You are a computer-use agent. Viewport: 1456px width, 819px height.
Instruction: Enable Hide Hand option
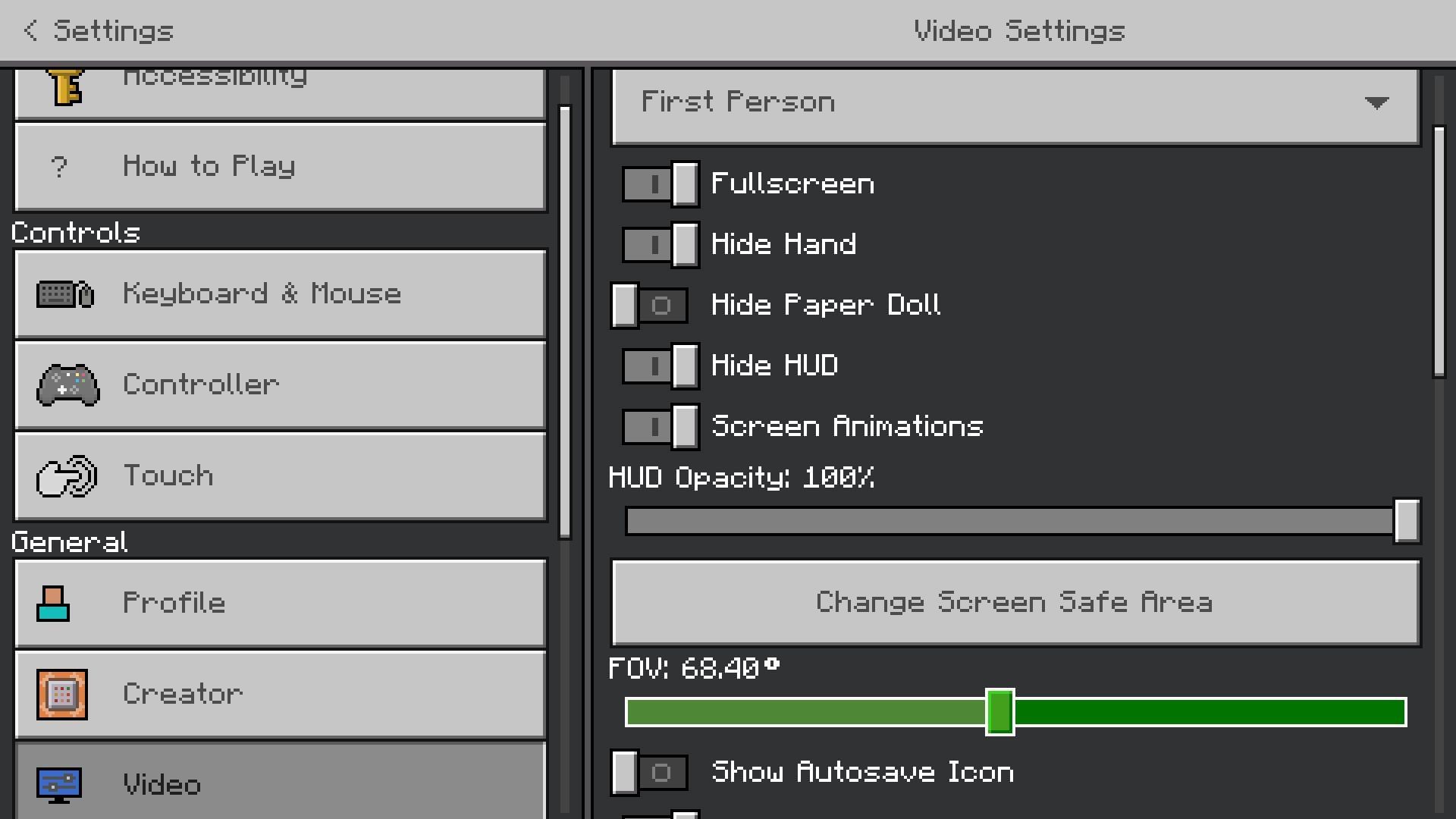pos(655,244)
